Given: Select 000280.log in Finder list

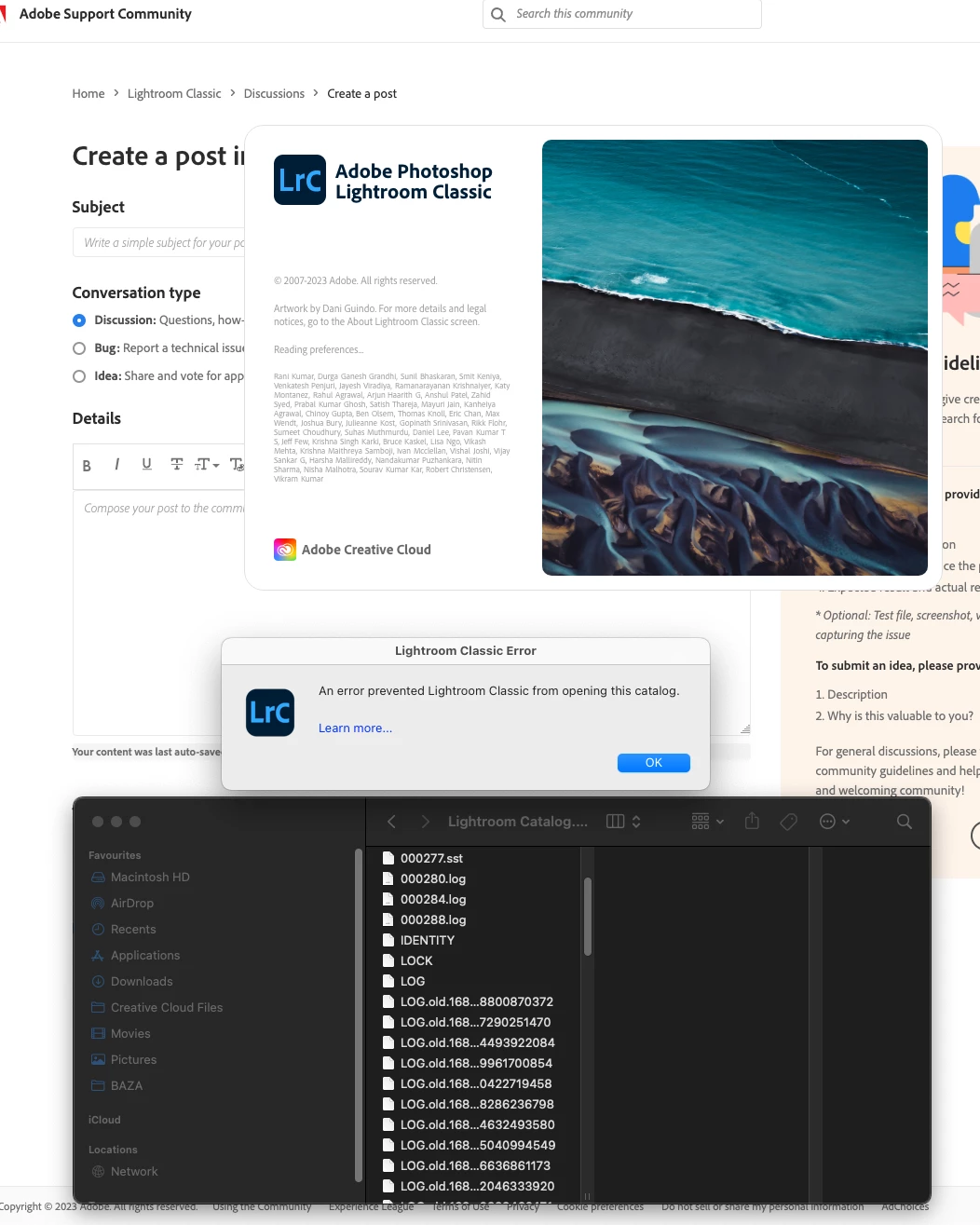Looking at the screenshot, I should [x=424, y=878].
